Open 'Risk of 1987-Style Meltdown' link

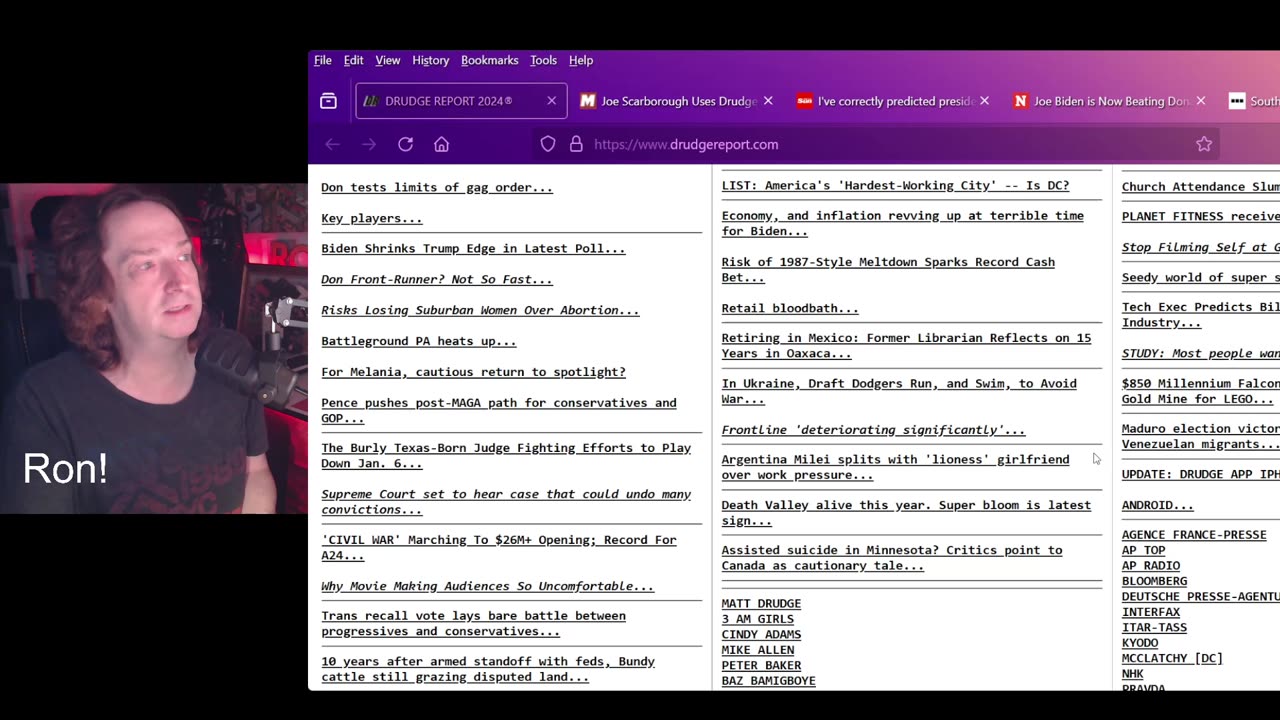[888, 269]
